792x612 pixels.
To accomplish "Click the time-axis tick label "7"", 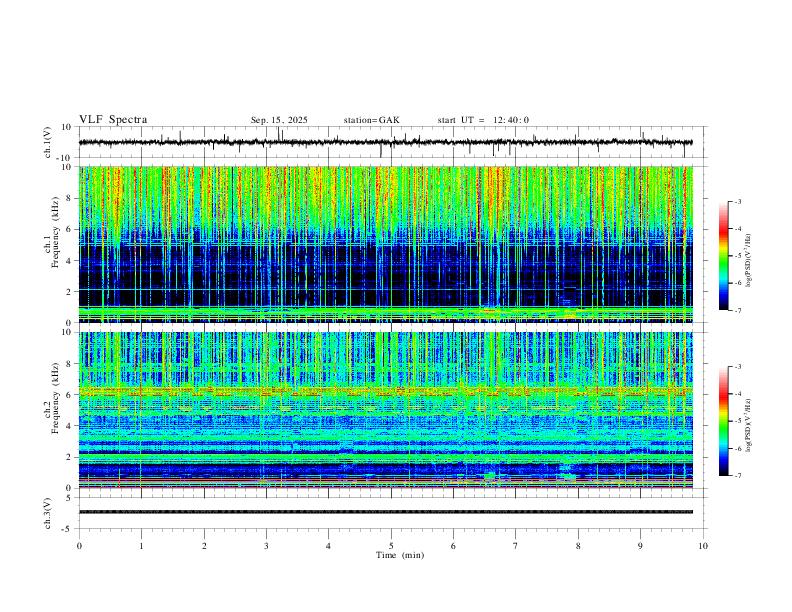I will (x=516, y=546).
